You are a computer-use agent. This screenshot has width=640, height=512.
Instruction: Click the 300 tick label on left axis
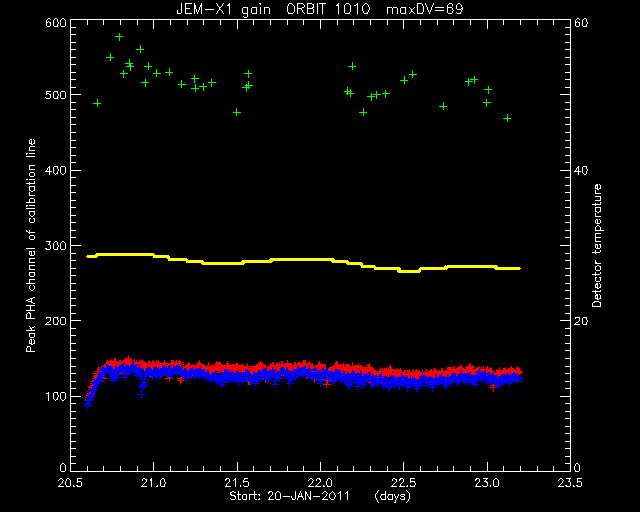coord(56,245)
